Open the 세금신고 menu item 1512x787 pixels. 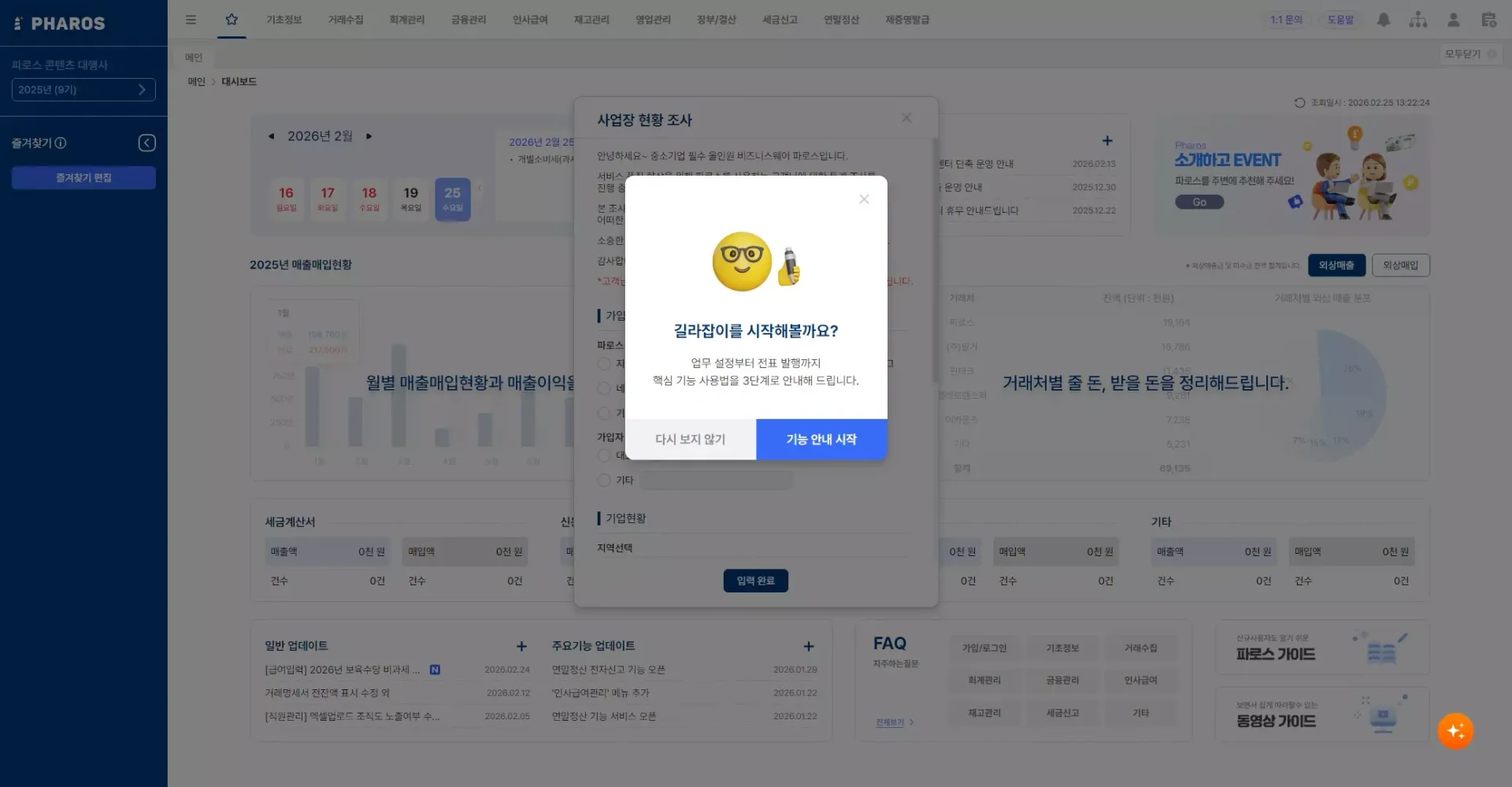click(779, 20)
